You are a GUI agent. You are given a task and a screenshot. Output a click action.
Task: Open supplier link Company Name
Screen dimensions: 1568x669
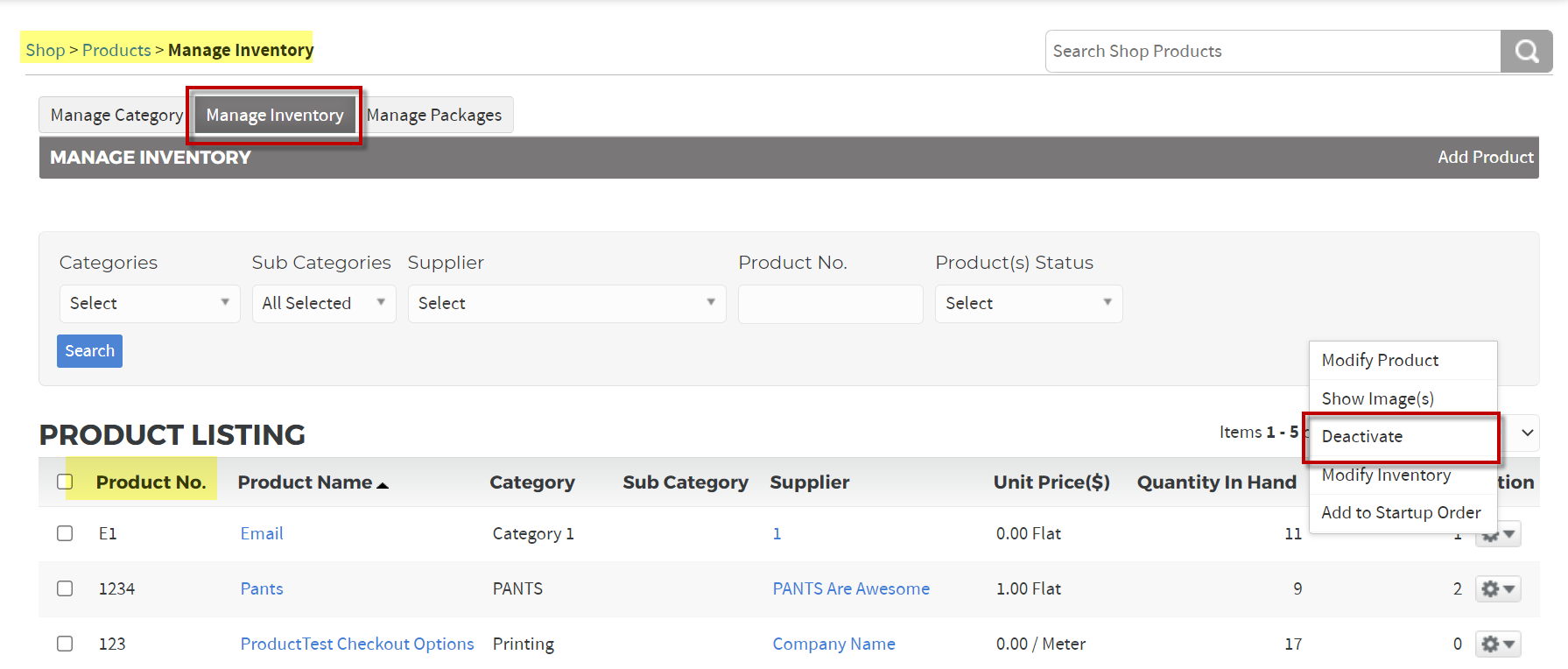coord(833,644)
